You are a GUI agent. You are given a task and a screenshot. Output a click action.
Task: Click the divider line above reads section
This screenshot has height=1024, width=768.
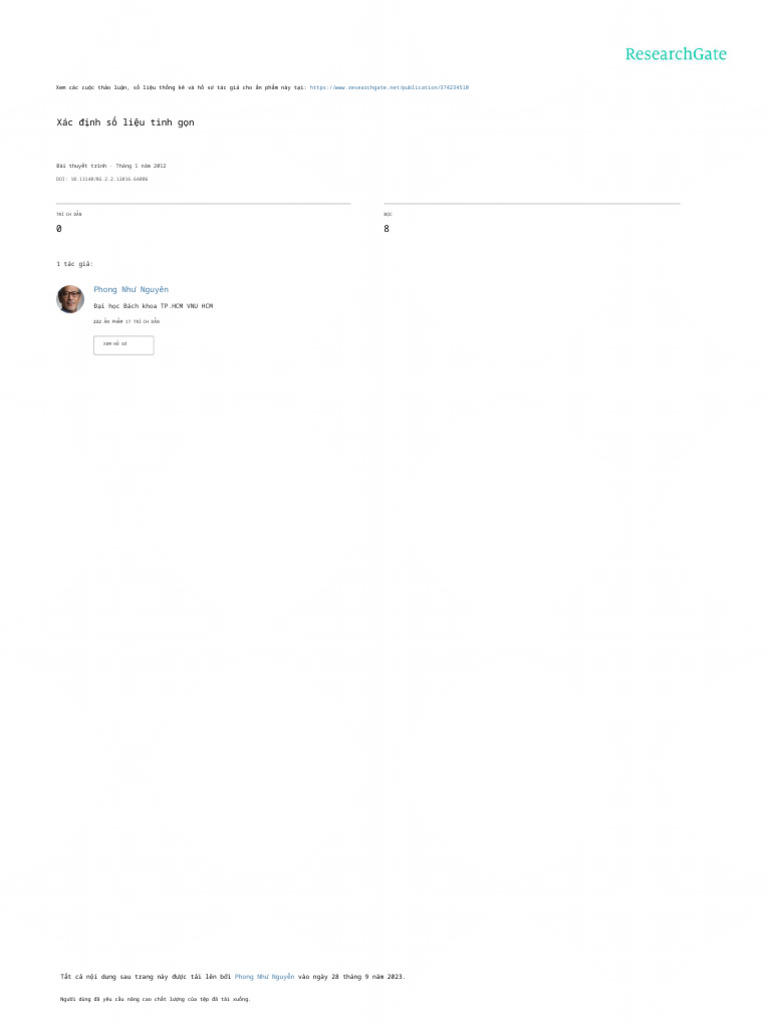532,204
